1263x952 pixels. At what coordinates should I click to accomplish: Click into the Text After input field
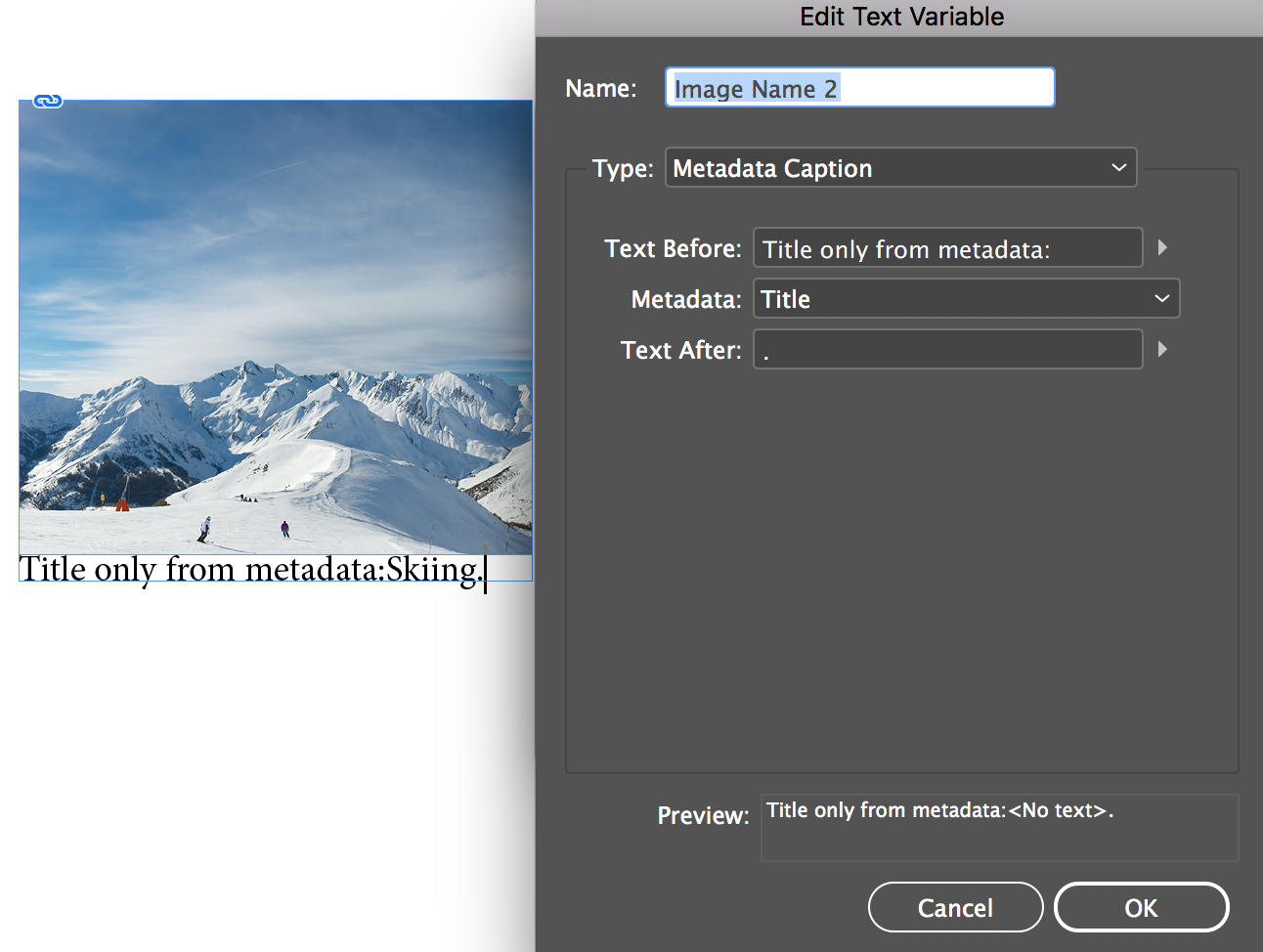pyautogui.click(x=947, y=349)
